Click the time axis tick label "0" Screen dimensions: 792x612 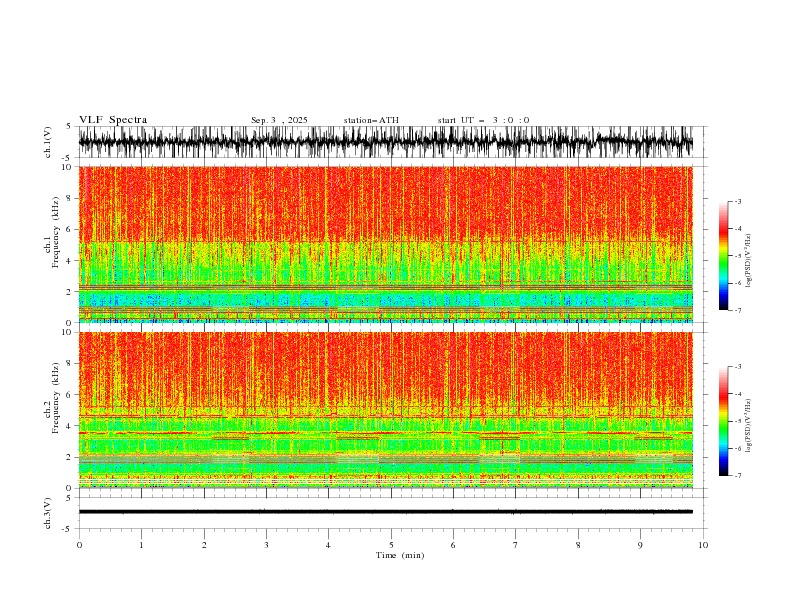(x=79, y=545)
